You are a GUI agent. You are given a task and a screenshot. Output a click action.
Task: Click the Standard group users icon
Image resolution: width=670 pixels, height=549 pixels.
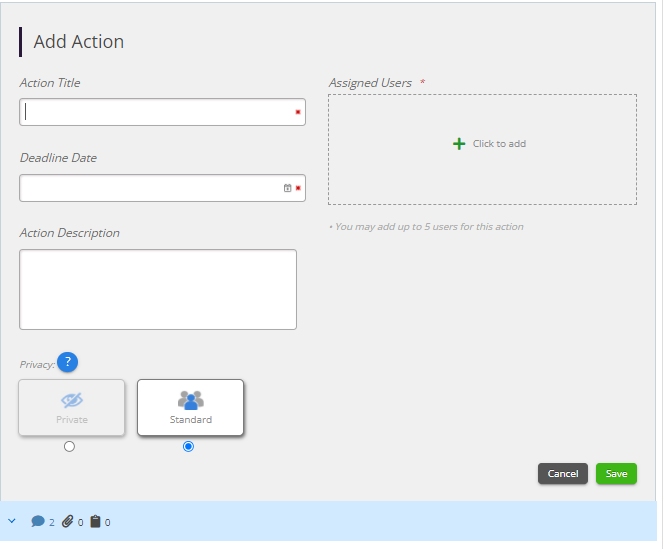[190, 399]
